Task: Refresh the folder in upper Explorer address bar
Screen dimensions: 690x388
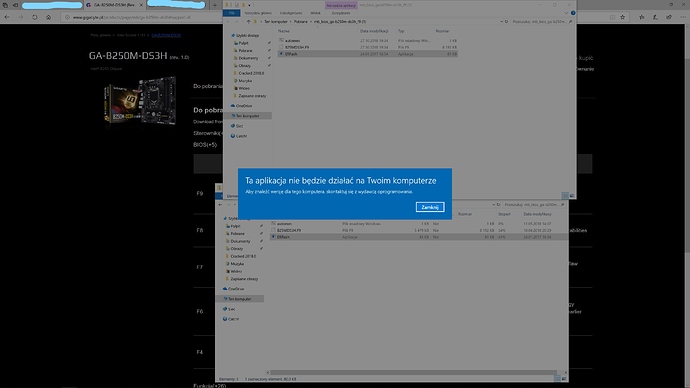Action: (x=506, y=22)
